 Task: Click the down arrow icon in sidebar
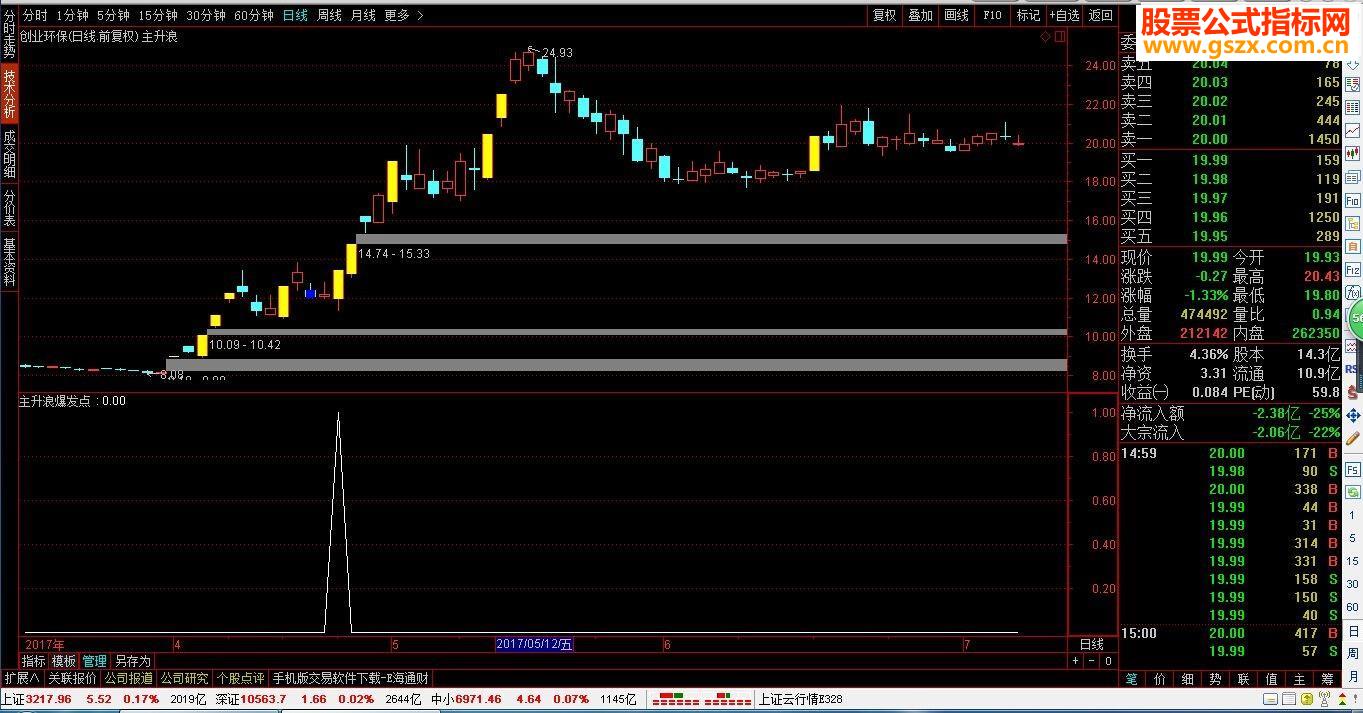[1352, 65]
